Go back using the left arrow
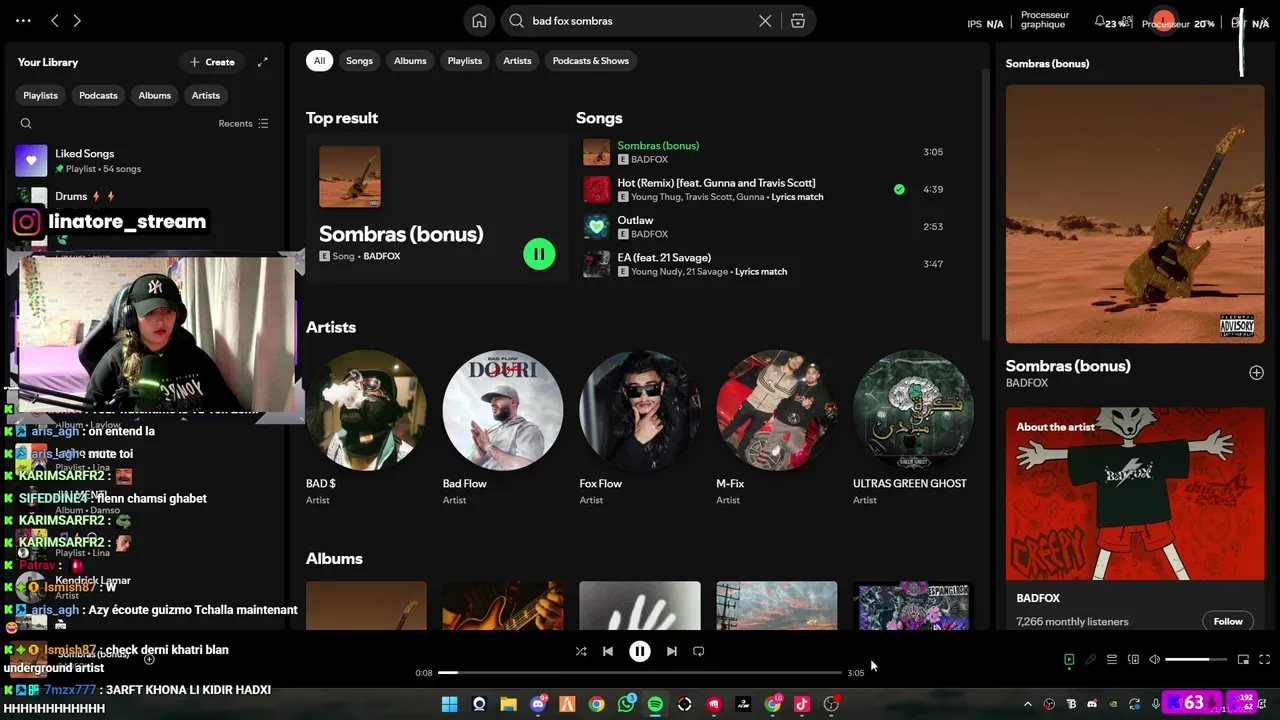 tap(55, 21)
